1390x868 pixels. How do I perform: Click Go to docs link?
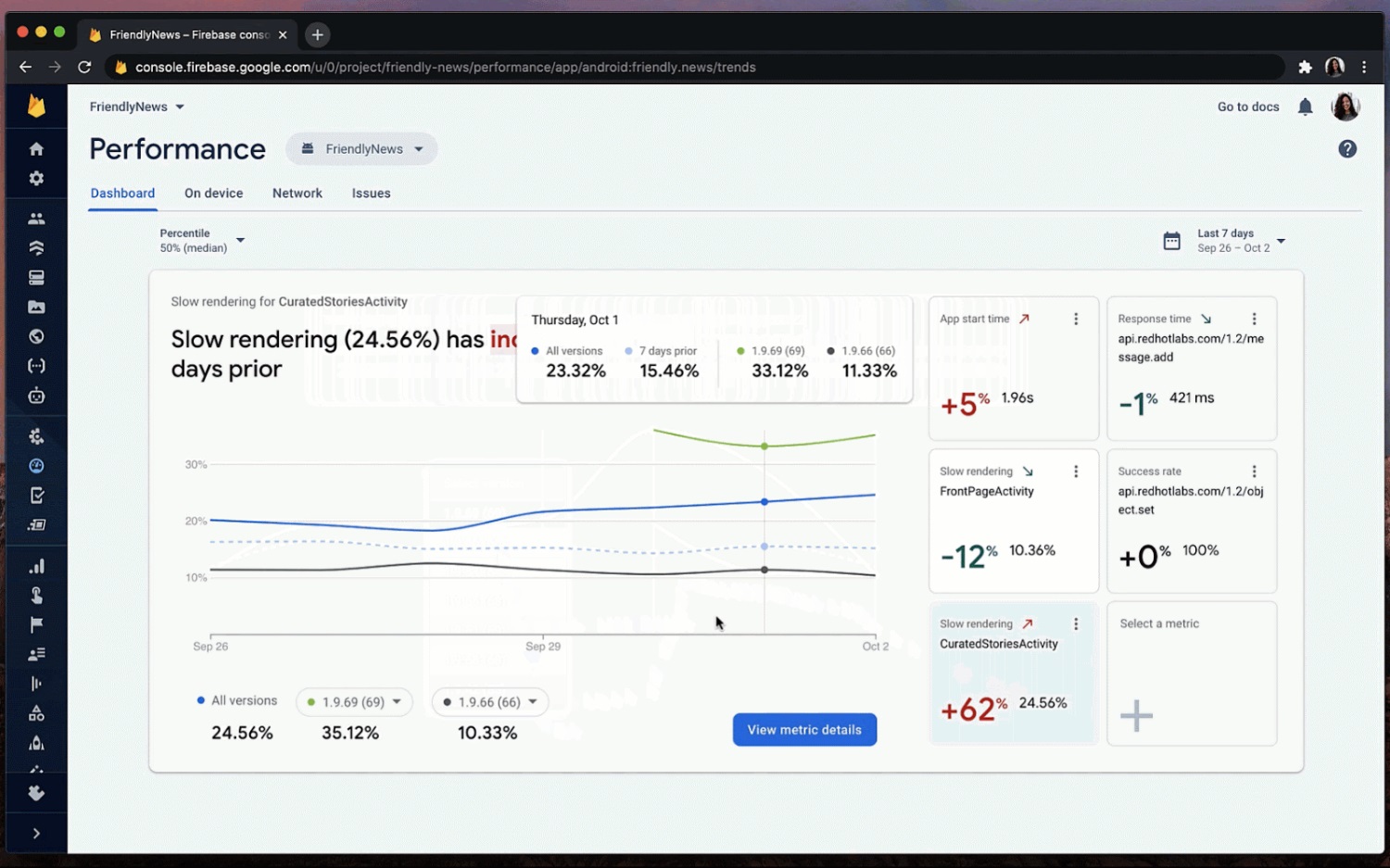click(1247, 107)
